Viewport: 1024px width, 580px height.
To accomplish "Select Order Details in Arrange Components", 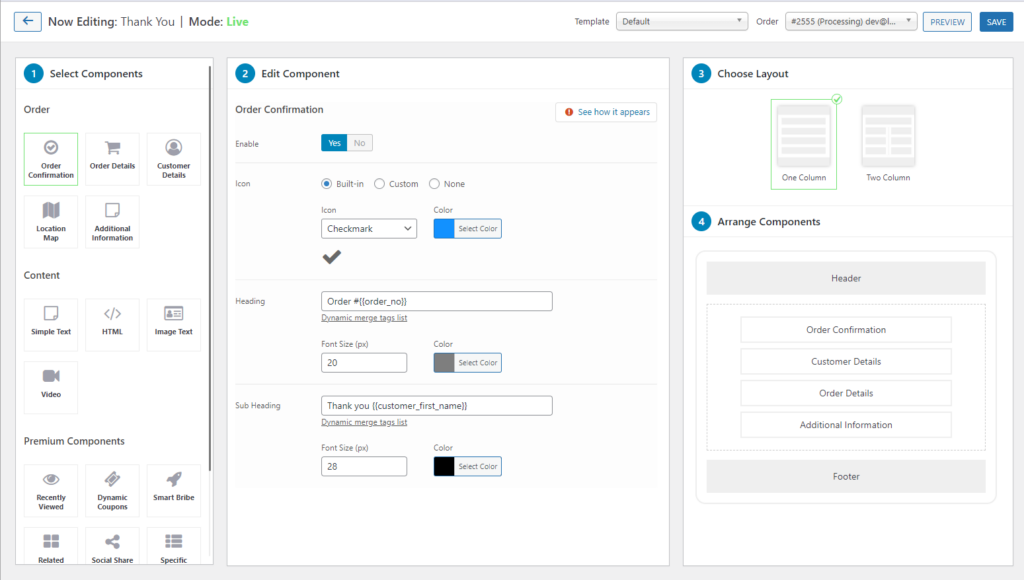I will click(x=846, y=393).
